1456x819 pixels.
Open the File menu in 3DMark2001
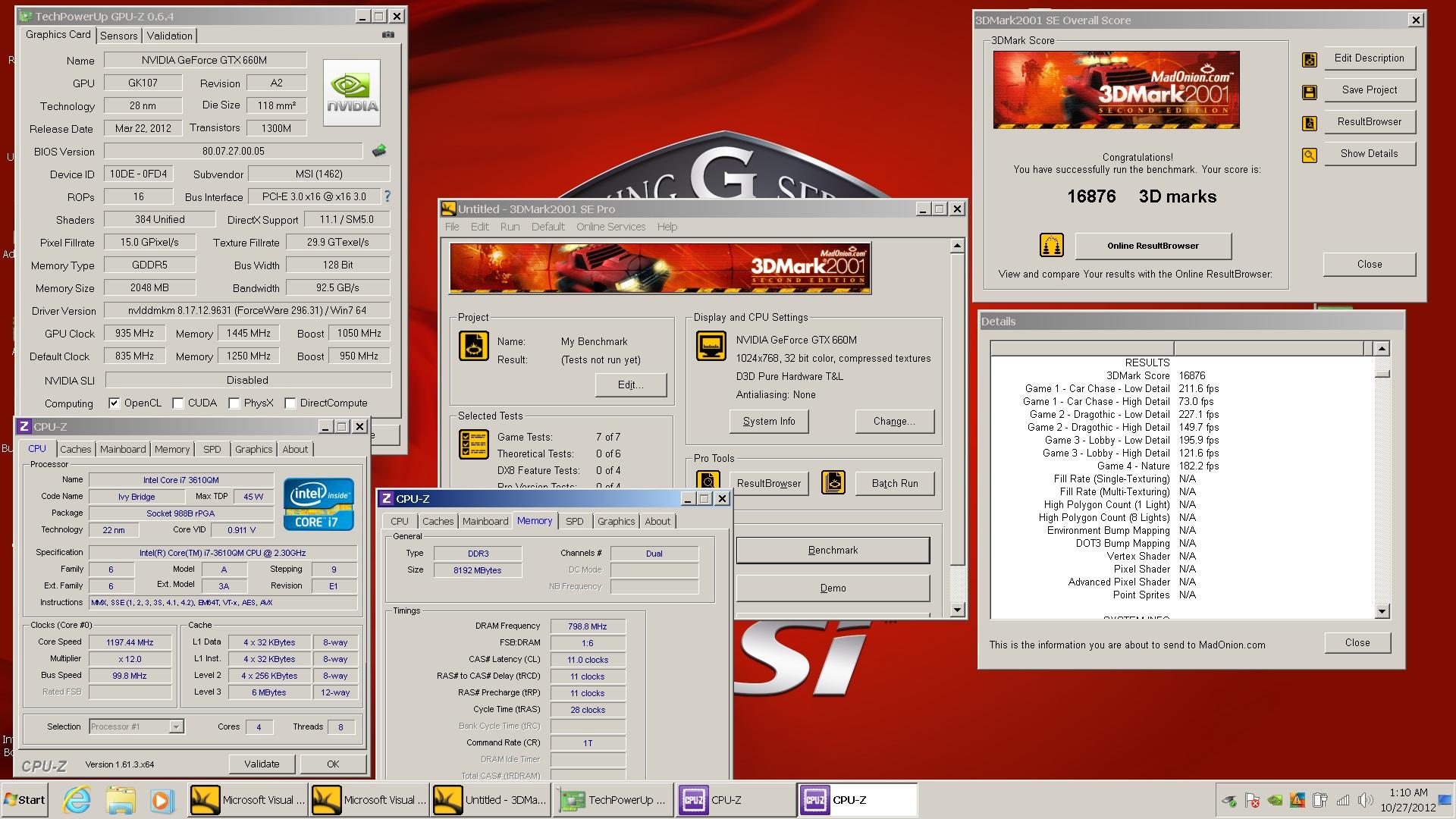452,227
